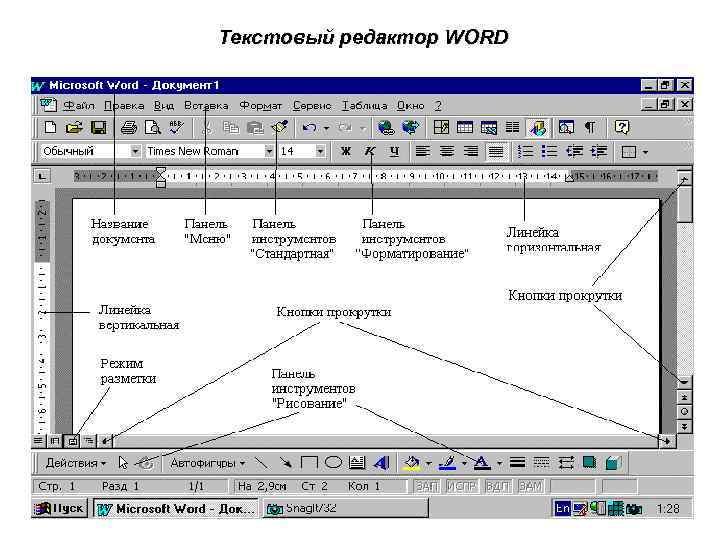Set text columns

tap(512, 127)
